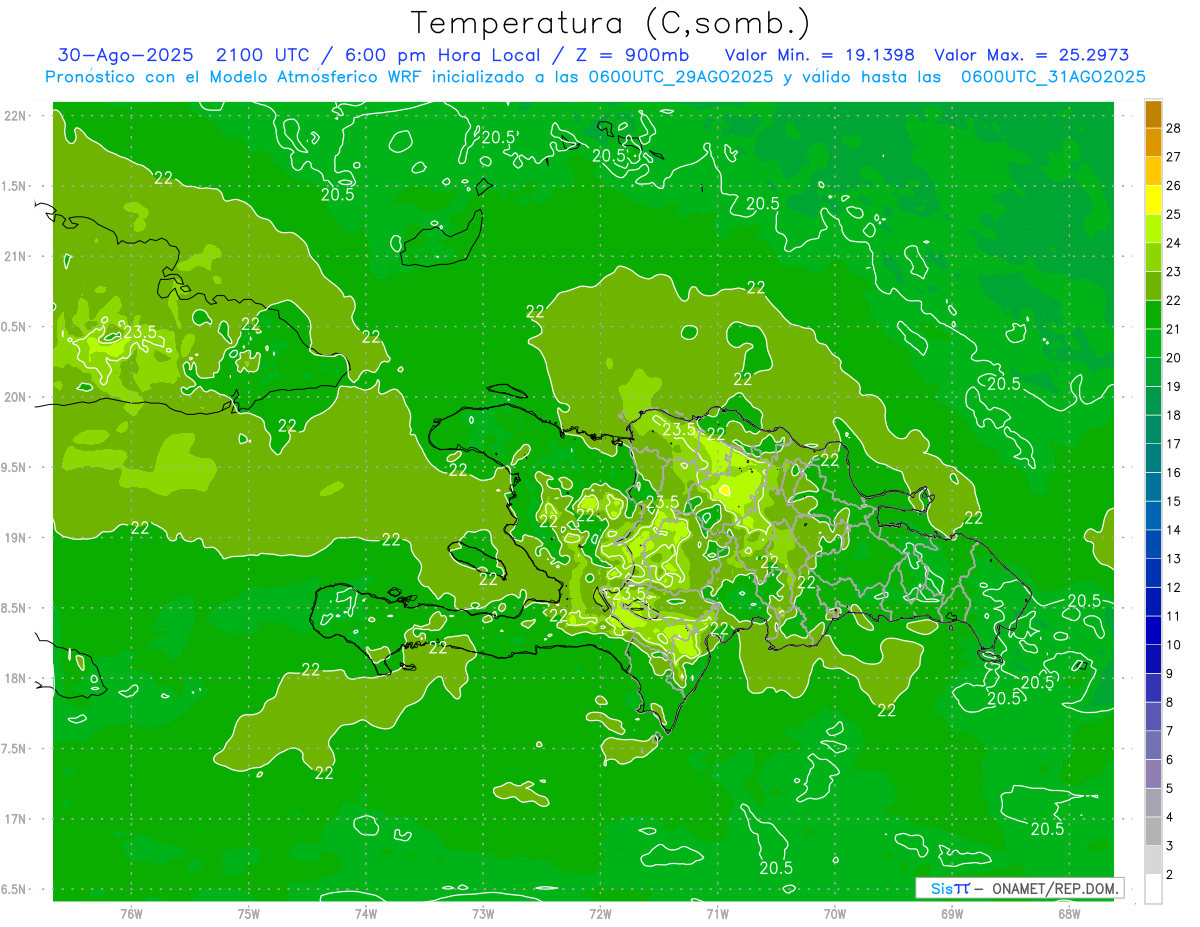The height and width of the screenshot is (927, 1200).
Task: Click the "75W" longitude axis label
Action: [249, 912]
